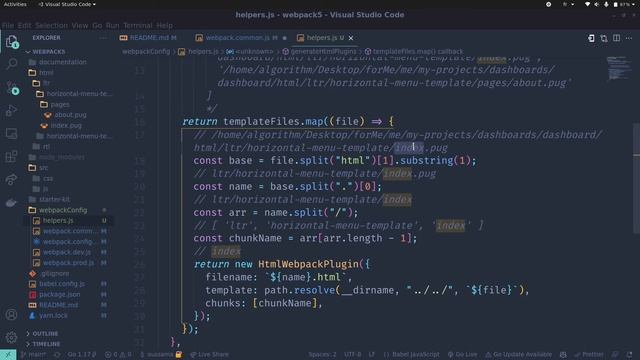The width and height of the screenshot is (640, 360).
Task: Change UTF-8 file encoding
Action: 353,355
